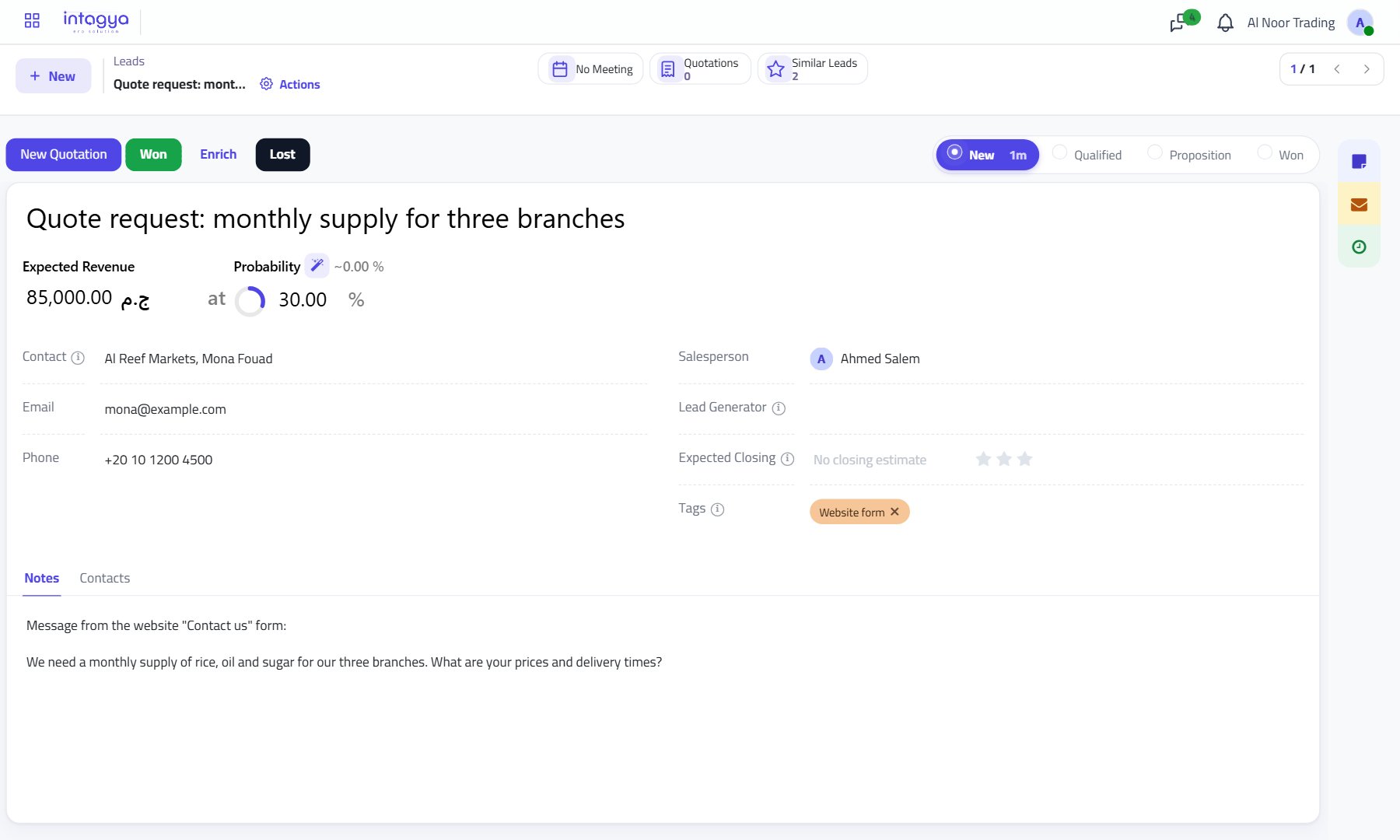Click the Similar Leads star icon
1400x840 pixels.
click(775, 69)
